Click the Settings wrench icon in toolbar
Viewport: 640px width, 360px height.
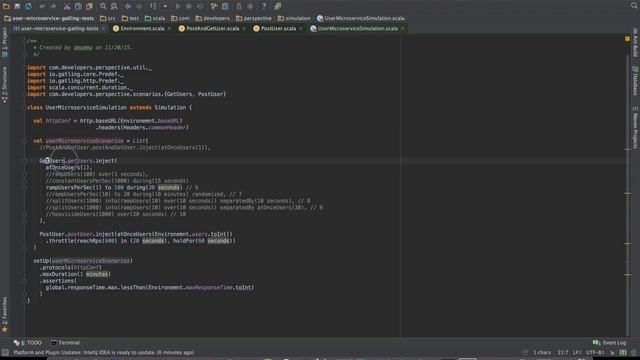coord(214,6)
